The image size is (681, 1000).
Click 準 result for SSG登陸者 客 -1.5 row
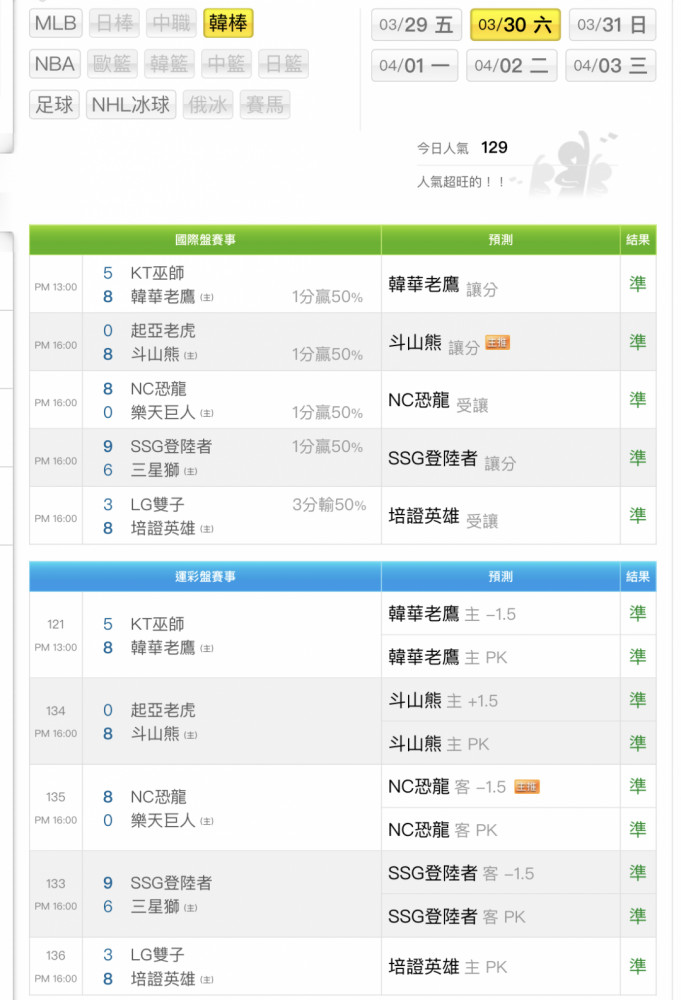pyautogui.click(x=638, y=872)
